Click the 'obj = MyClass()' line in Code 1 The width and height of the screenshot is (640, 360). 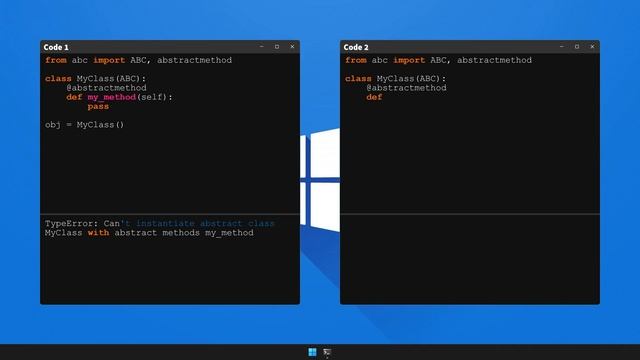84,125
